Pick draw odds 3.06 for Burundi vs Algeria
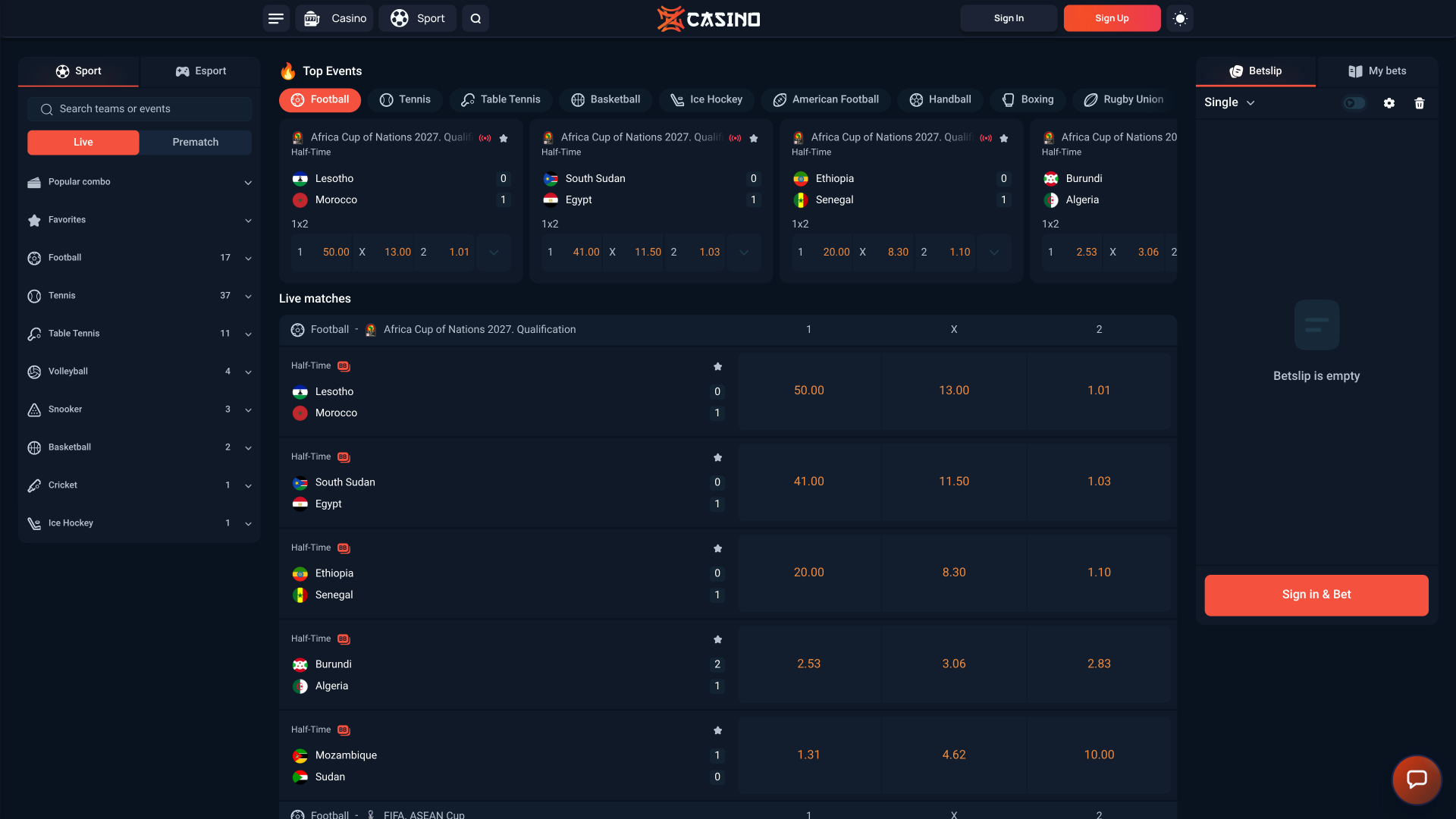The width and height of the screenshot is (1456, 819). 954,664
